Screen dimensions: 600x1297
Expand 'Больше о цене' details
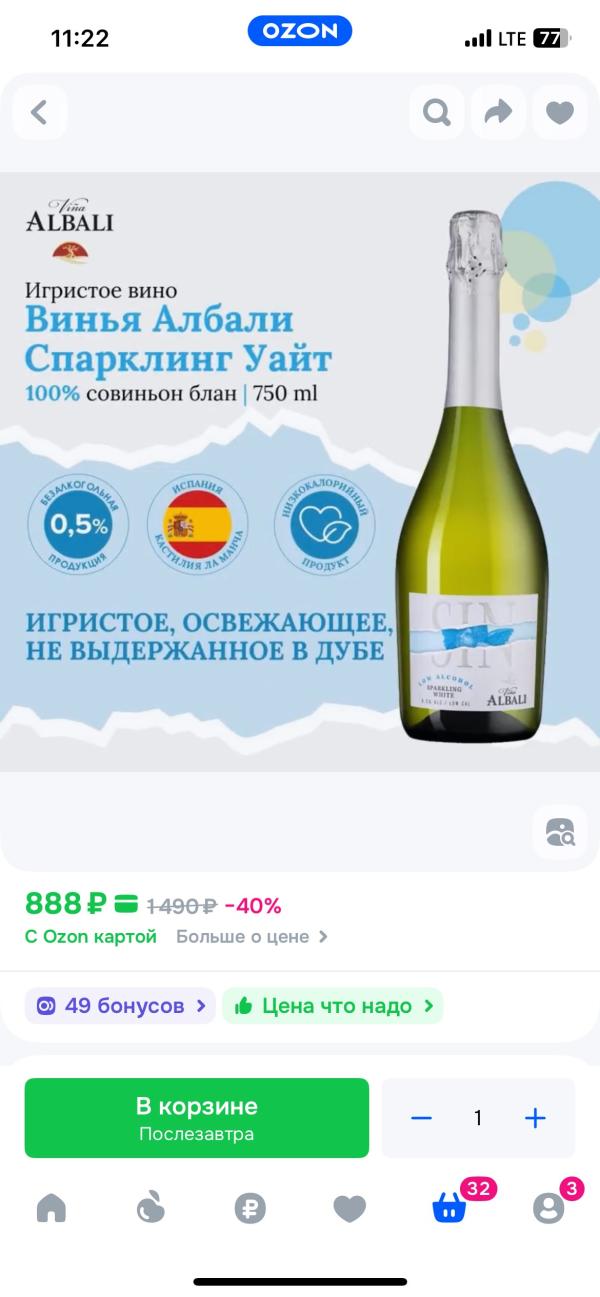click(252, 937)
